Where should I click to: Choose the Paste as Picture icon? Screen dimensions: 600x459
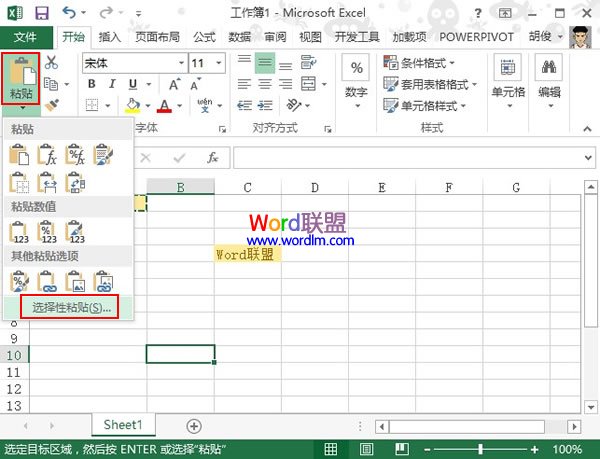[x=75, y=281]
